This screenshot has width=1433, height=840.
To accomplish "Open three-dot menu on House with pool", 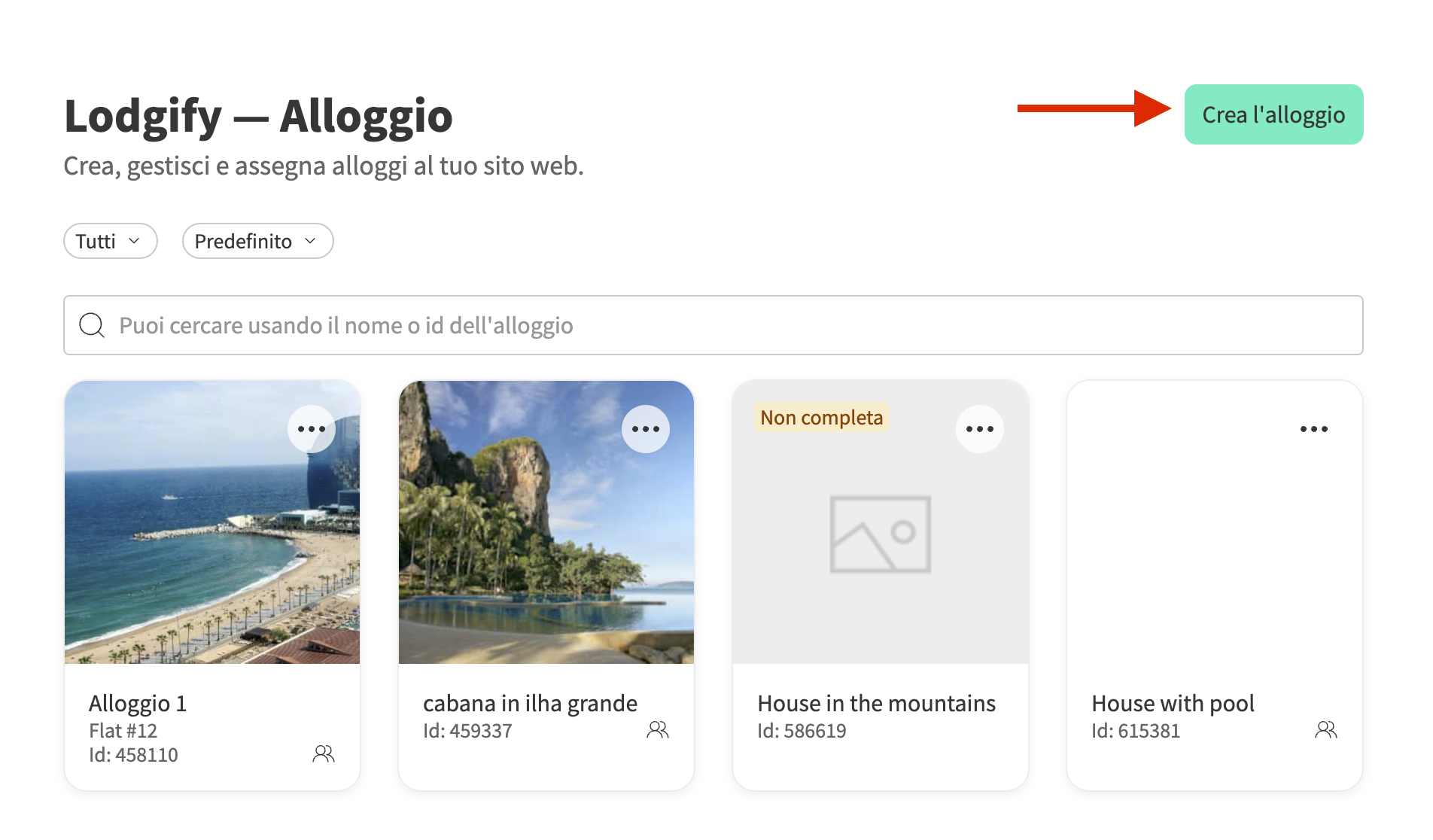I will (x=1314, y=429).
